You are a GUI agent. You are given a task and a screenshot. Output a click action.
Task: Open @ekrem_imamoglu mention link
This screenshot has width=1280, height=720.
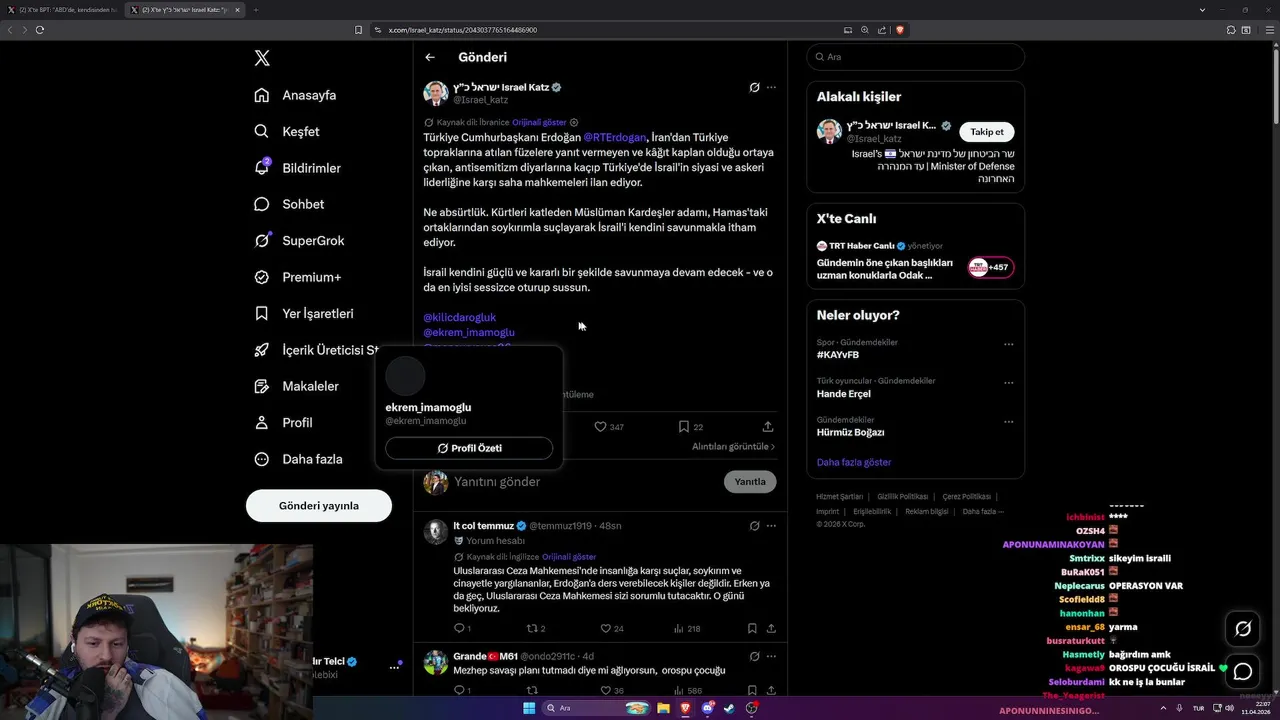point(469,332)
